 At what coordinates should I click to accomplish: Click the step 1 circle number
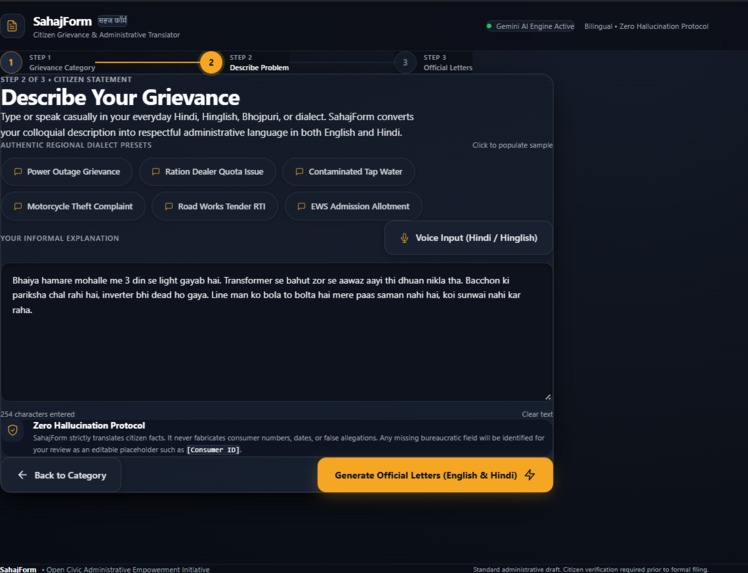click(11, 63)
